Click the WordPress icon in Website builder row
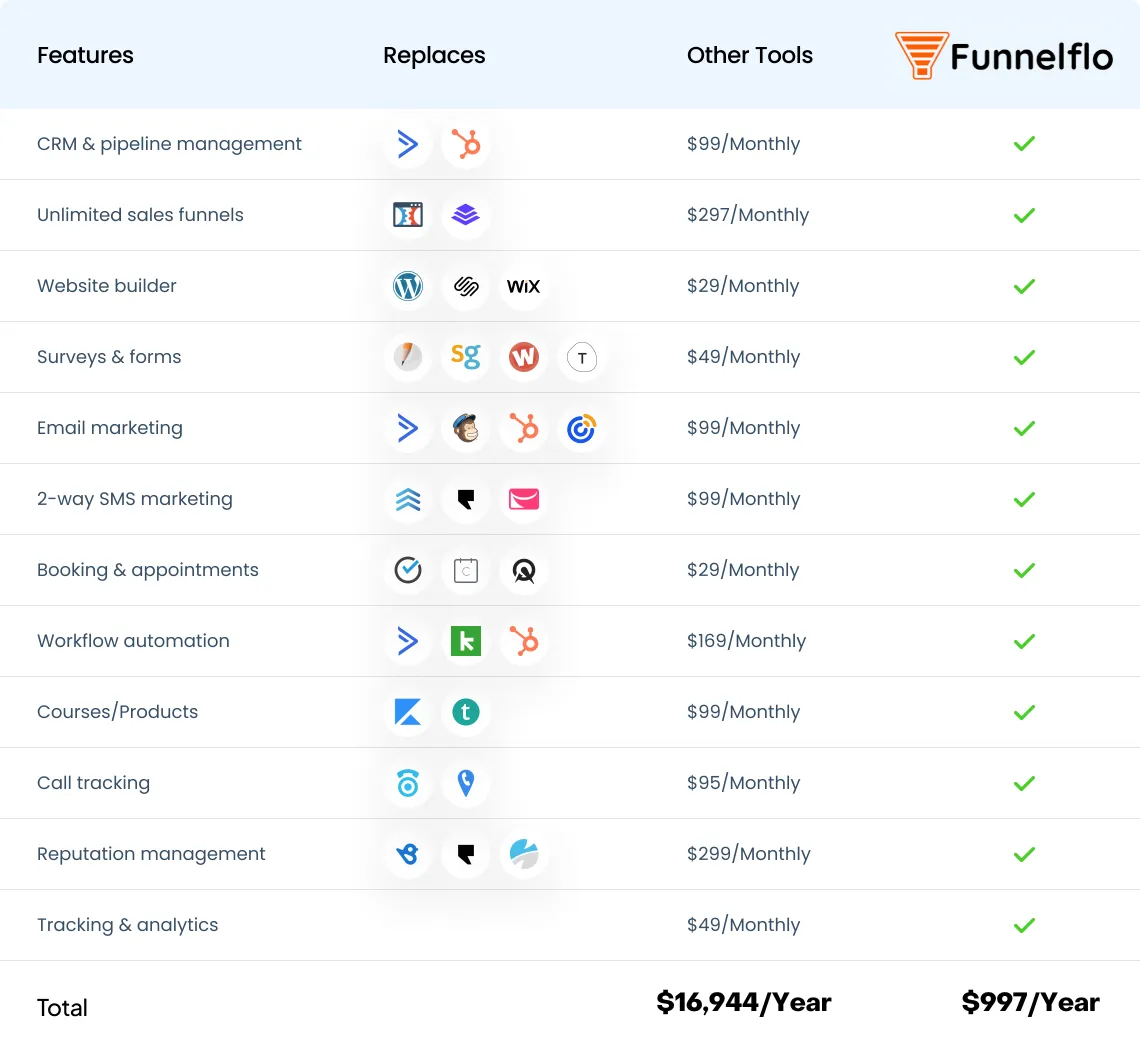 click(x=408, y=286)
